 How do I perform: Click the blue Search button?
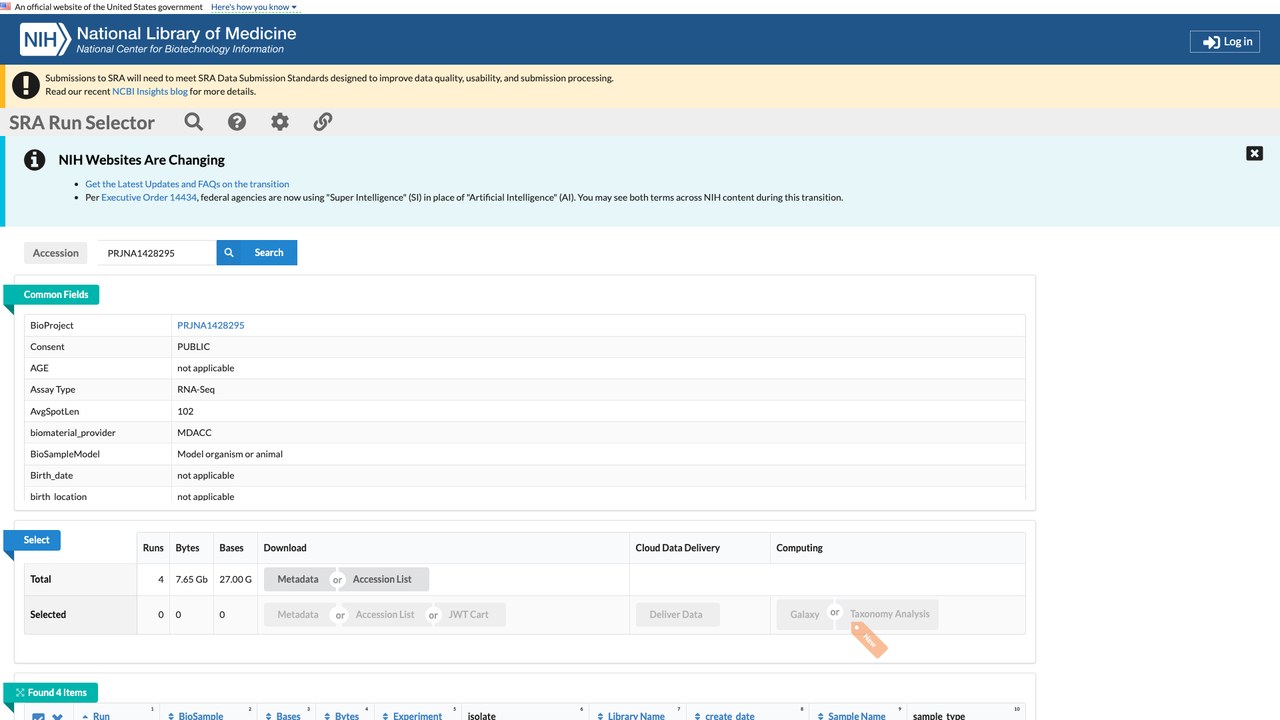(257, 253)
